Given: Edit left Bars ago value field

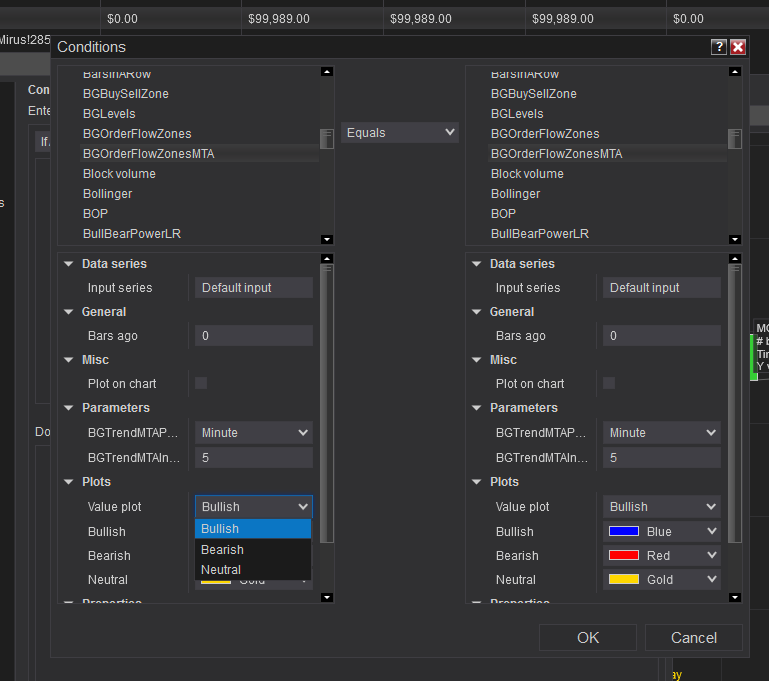Looking at the screenshot, I should [x=254, y=336].
